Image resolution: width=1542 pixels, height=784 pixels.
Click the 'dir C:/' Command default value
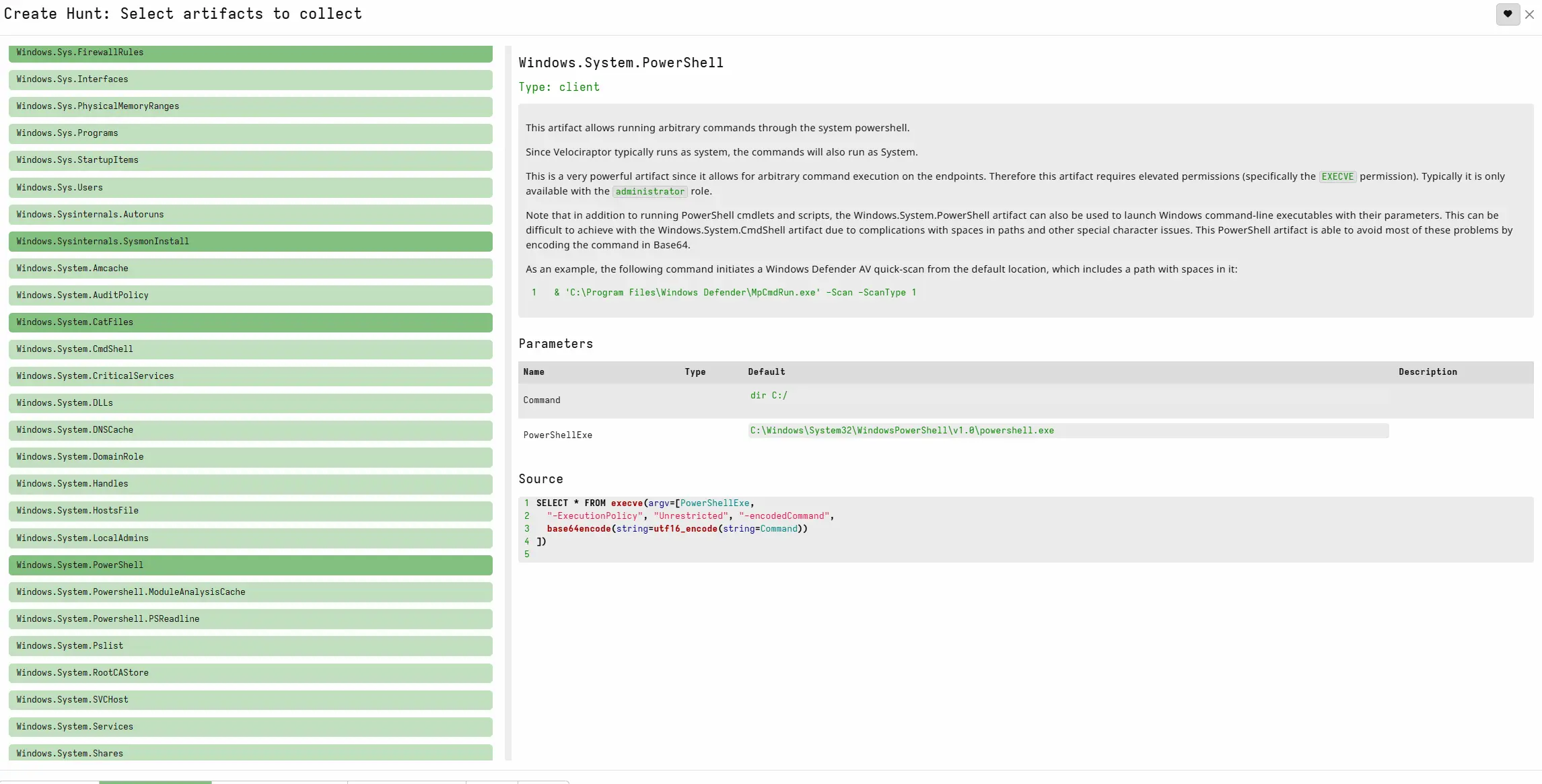(x=769, y=396)
